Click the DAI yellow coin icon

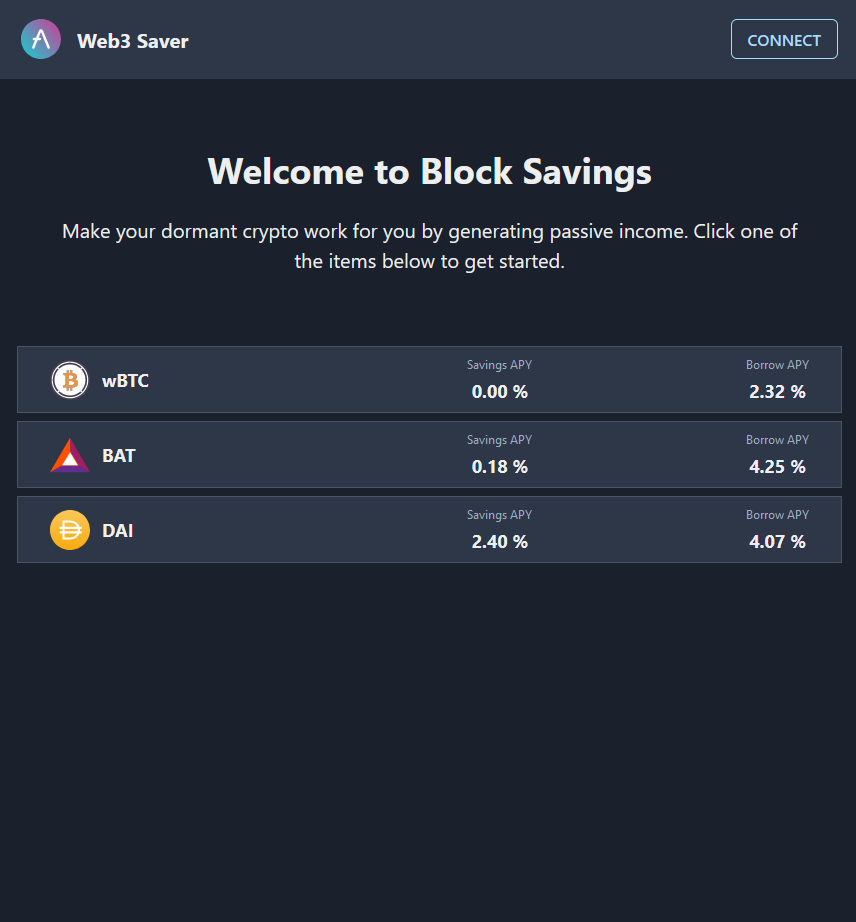click(x=70, y=530)
